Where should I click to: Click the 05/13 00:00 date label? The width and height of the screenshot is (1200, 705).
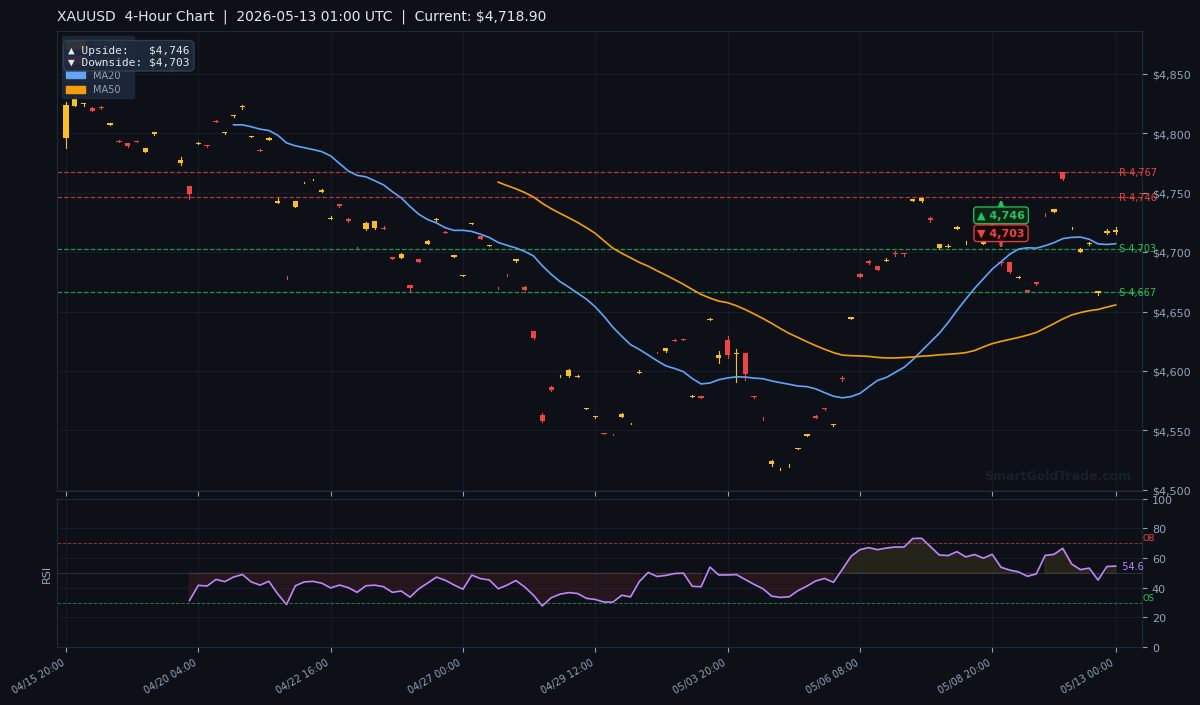1089,675
